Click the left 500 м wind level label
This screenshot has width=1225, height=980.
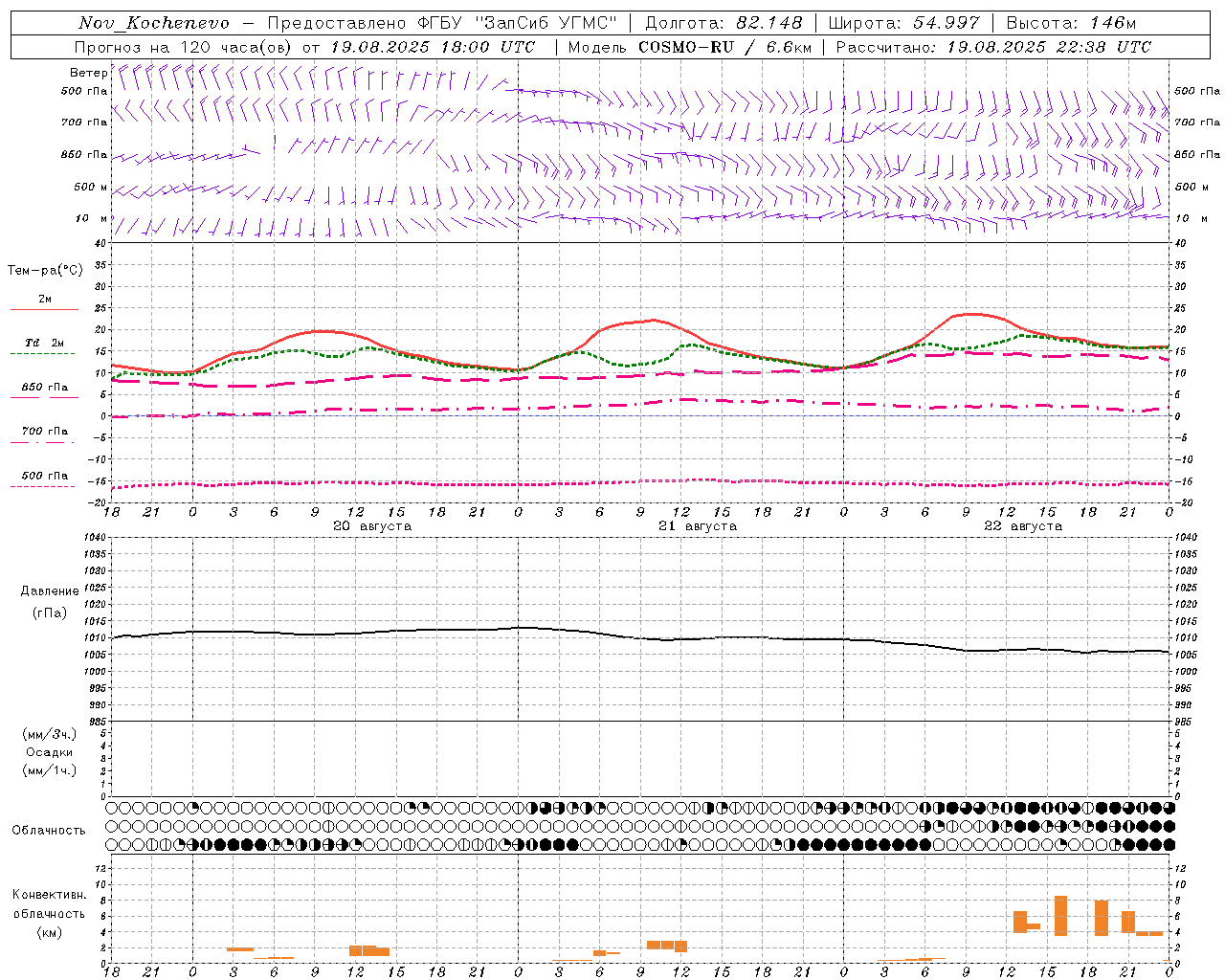click(91, 187)
